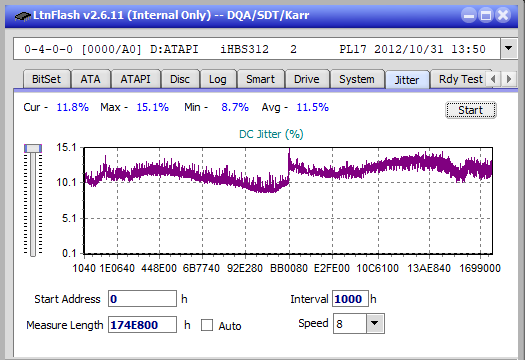
Task: Open the drive selection dropdown arrow
Action: click(509, 49)
